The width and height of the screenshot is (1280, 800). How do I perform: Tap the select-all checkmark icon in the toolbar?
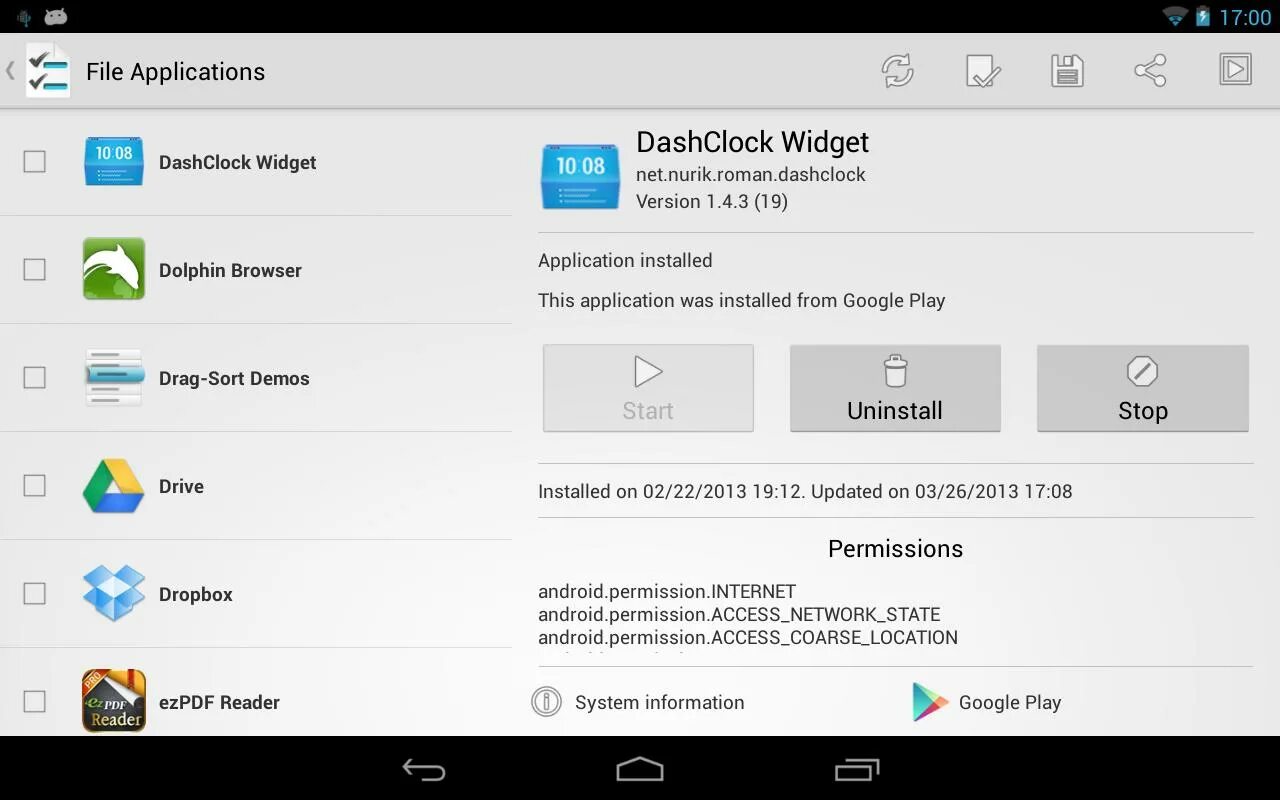click(983, 71)
